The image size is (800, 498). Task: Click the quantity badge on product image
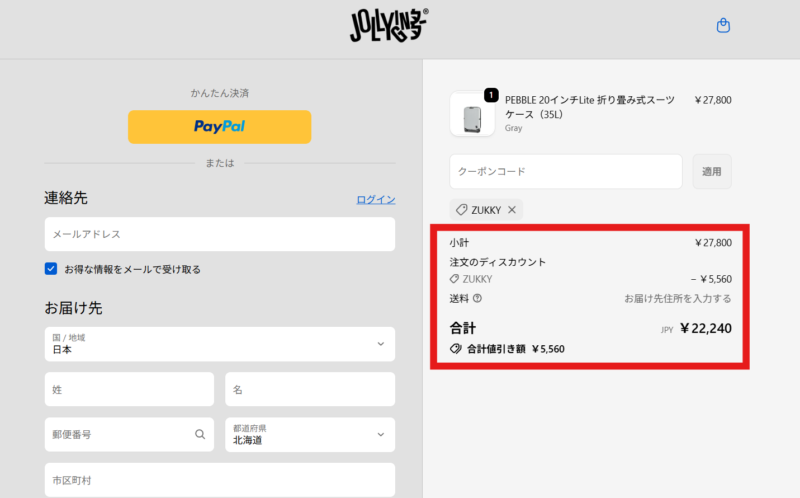pos(491,95)
